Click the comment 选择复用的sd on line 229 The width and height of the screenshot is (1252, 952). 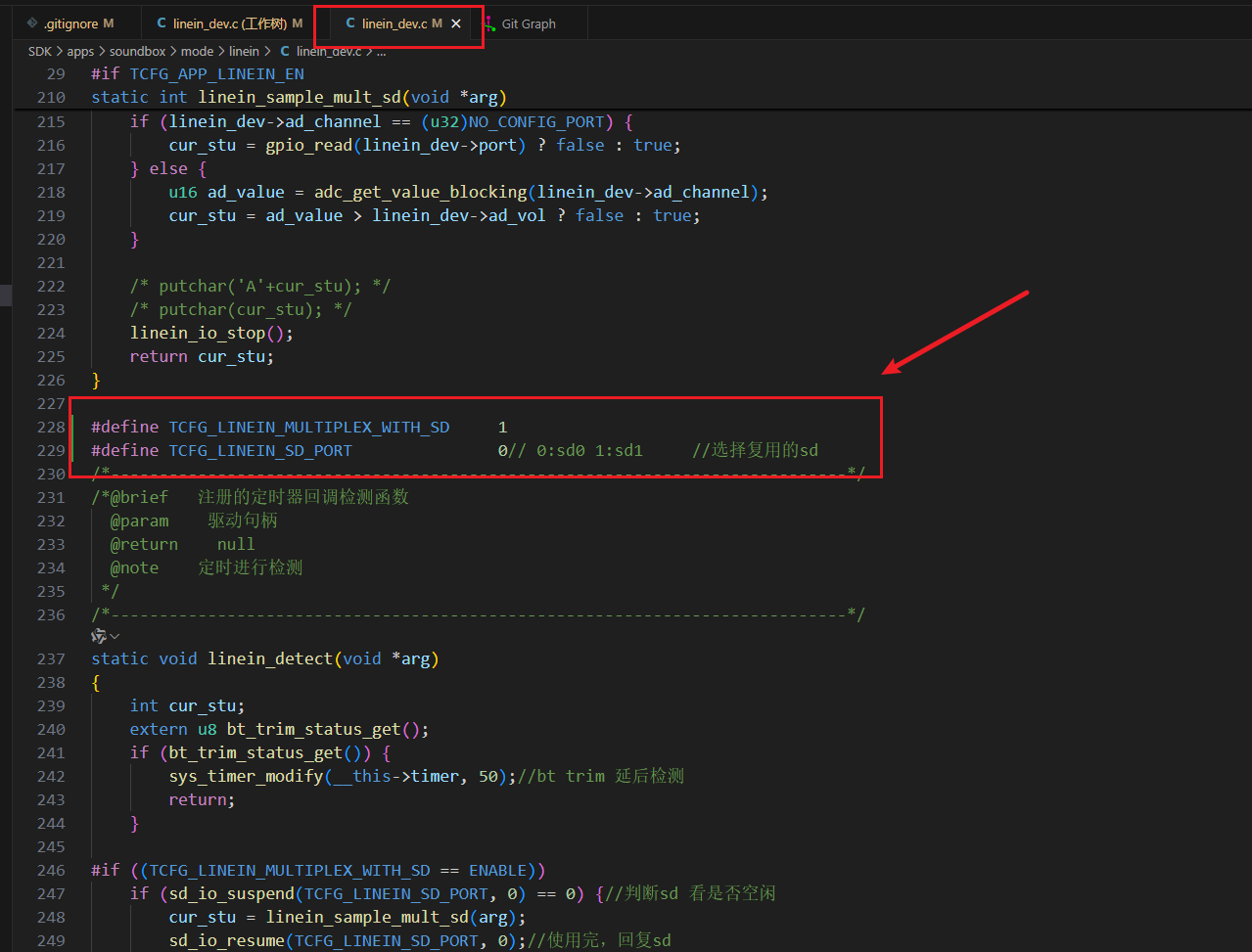click(x=755, y=450)
